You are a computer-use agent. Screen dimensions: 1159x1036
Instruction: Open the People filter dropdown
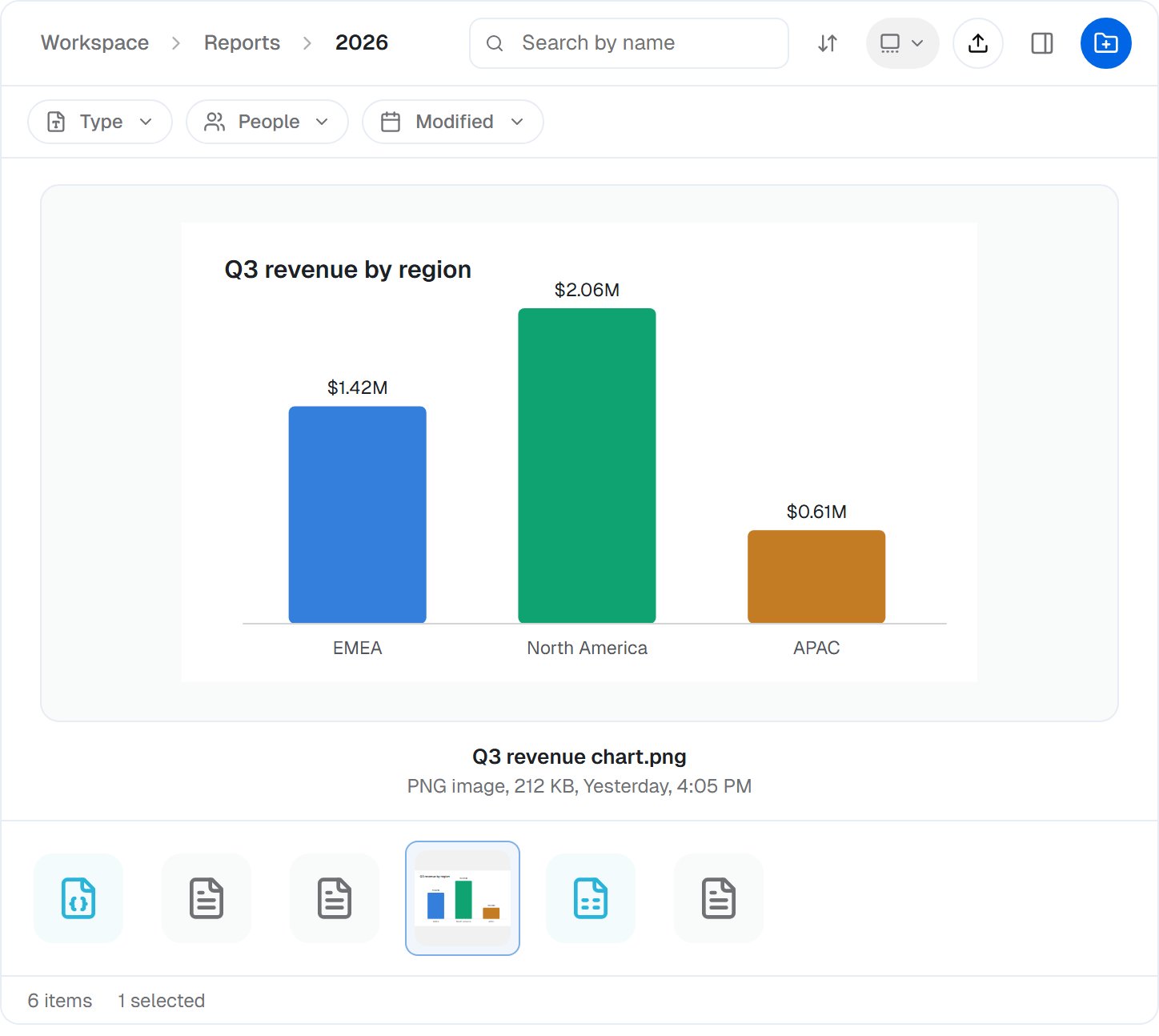pyautogui.click(x=267, y=122)
